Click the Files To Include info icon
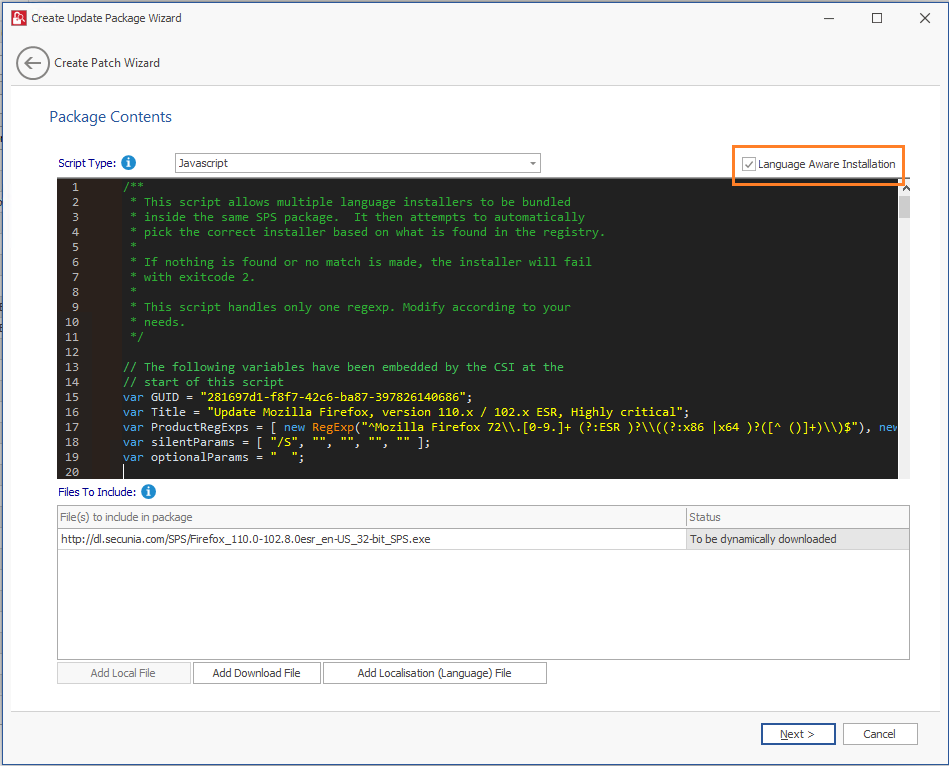This screenshot has height=766, width=949. [x=148, y=492]
